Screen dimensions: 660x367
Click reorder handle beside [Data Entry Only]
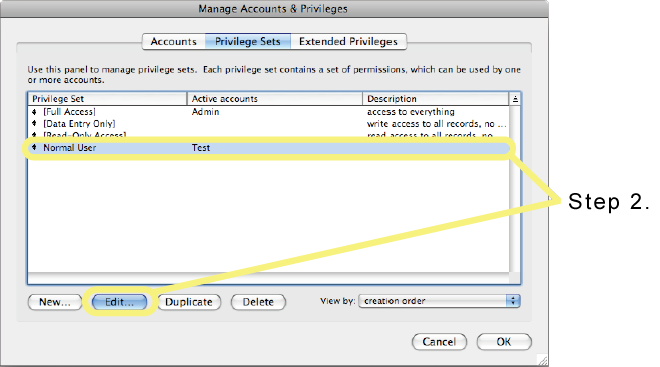pyautogui.click(x=35, y=123)
